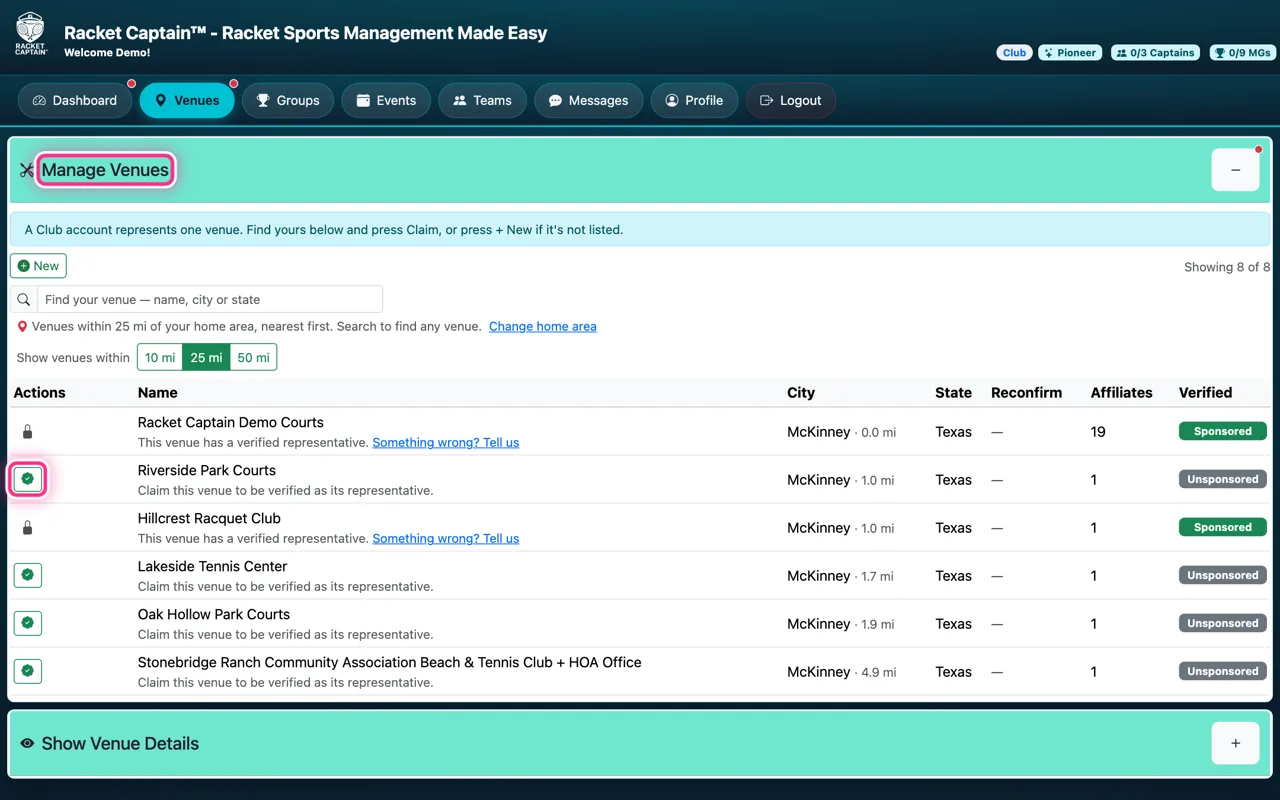Click the lock icon for Hillcrest Racquet Club
The height and width of the screenshot is (800, 1280).
[28, 527]
